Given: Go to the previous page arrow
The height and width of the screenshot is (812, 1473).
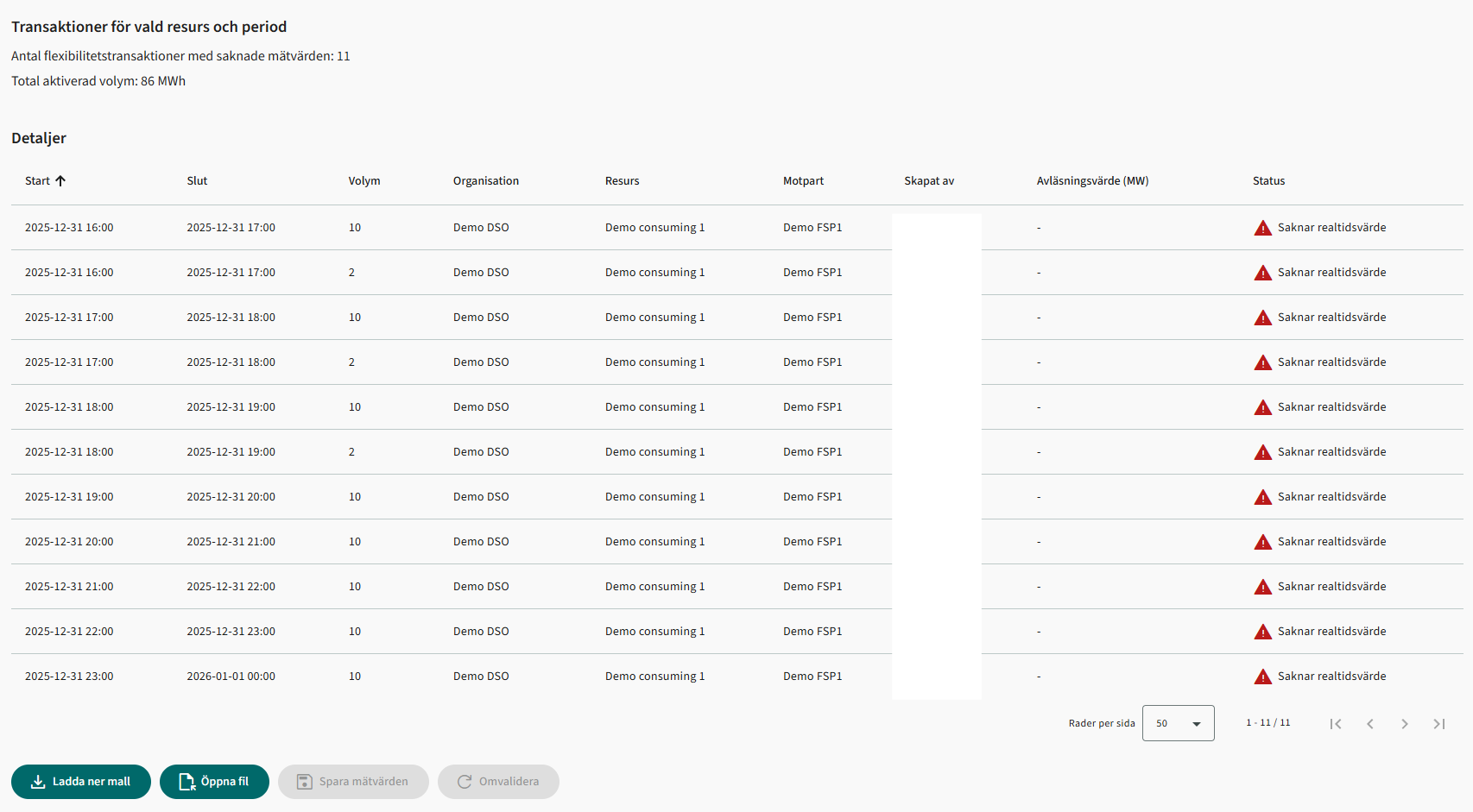Looking at the screenshot, I should [1370, 724].
